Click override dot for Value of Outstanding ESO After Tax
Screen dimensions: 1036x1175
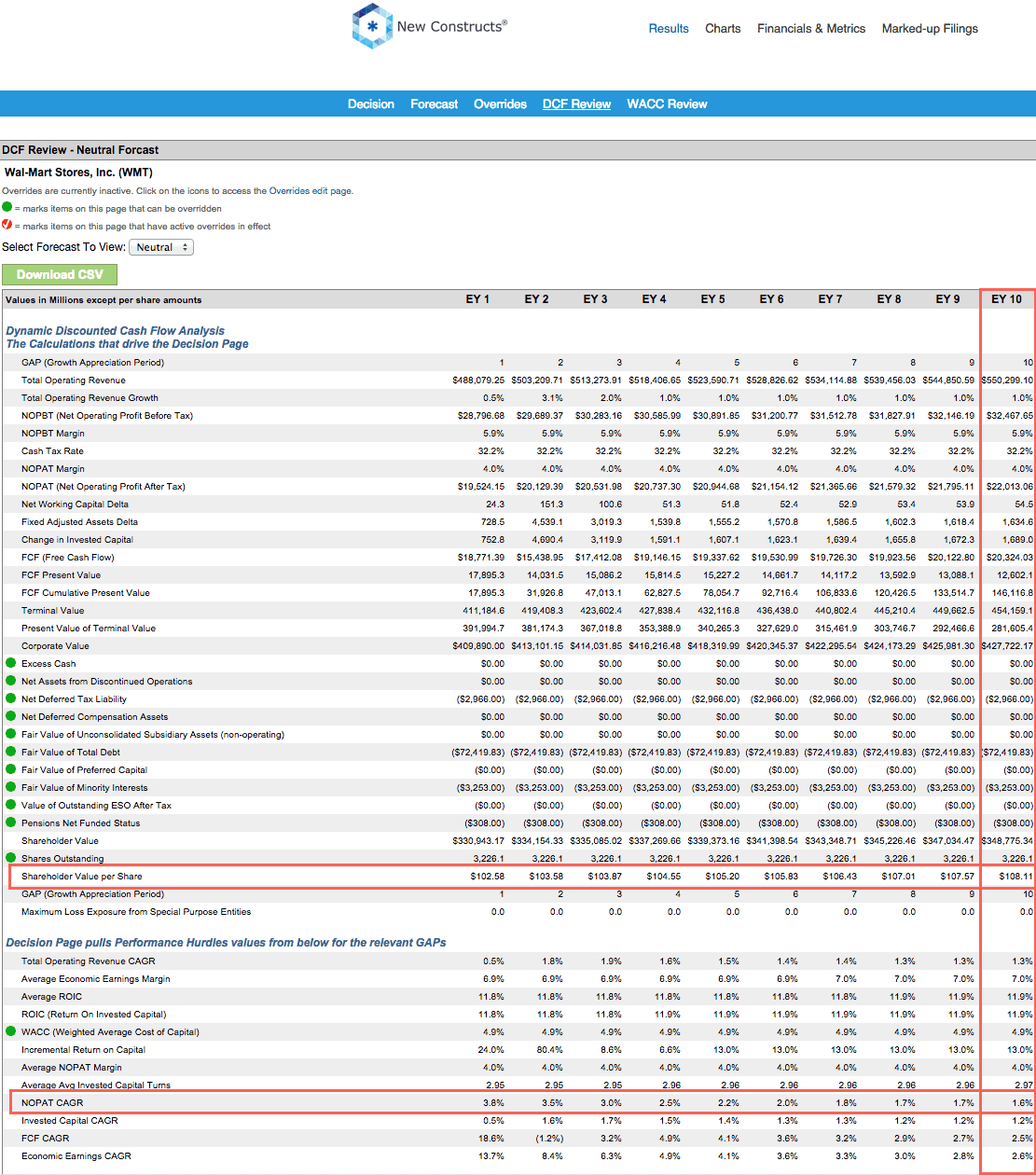point(11,805)
